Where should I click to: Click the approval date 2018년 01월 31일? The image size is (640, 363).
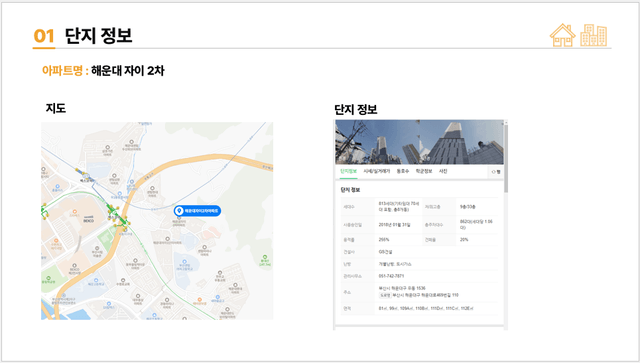[x=394, y=225]
